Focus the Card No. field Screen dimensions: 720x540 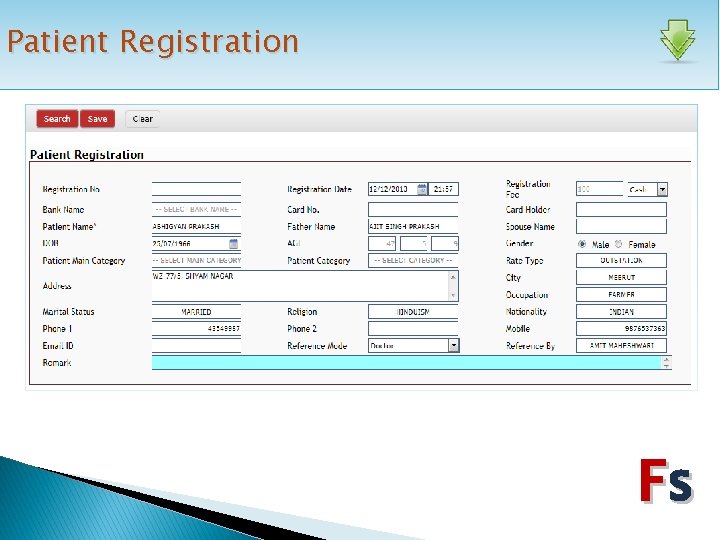pos(413,209)
